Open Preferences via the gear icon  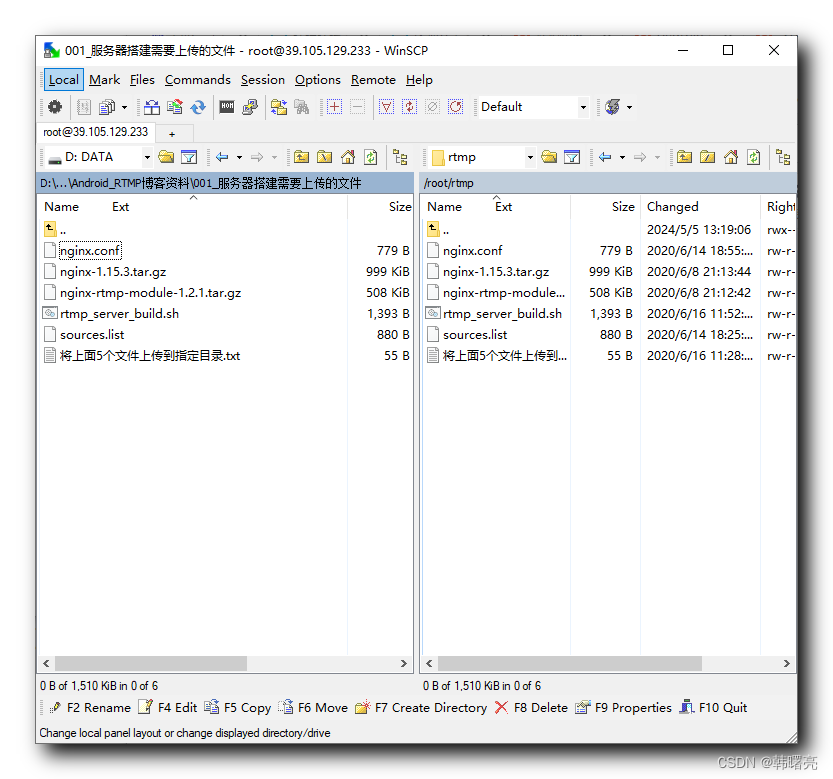[55, 107]
